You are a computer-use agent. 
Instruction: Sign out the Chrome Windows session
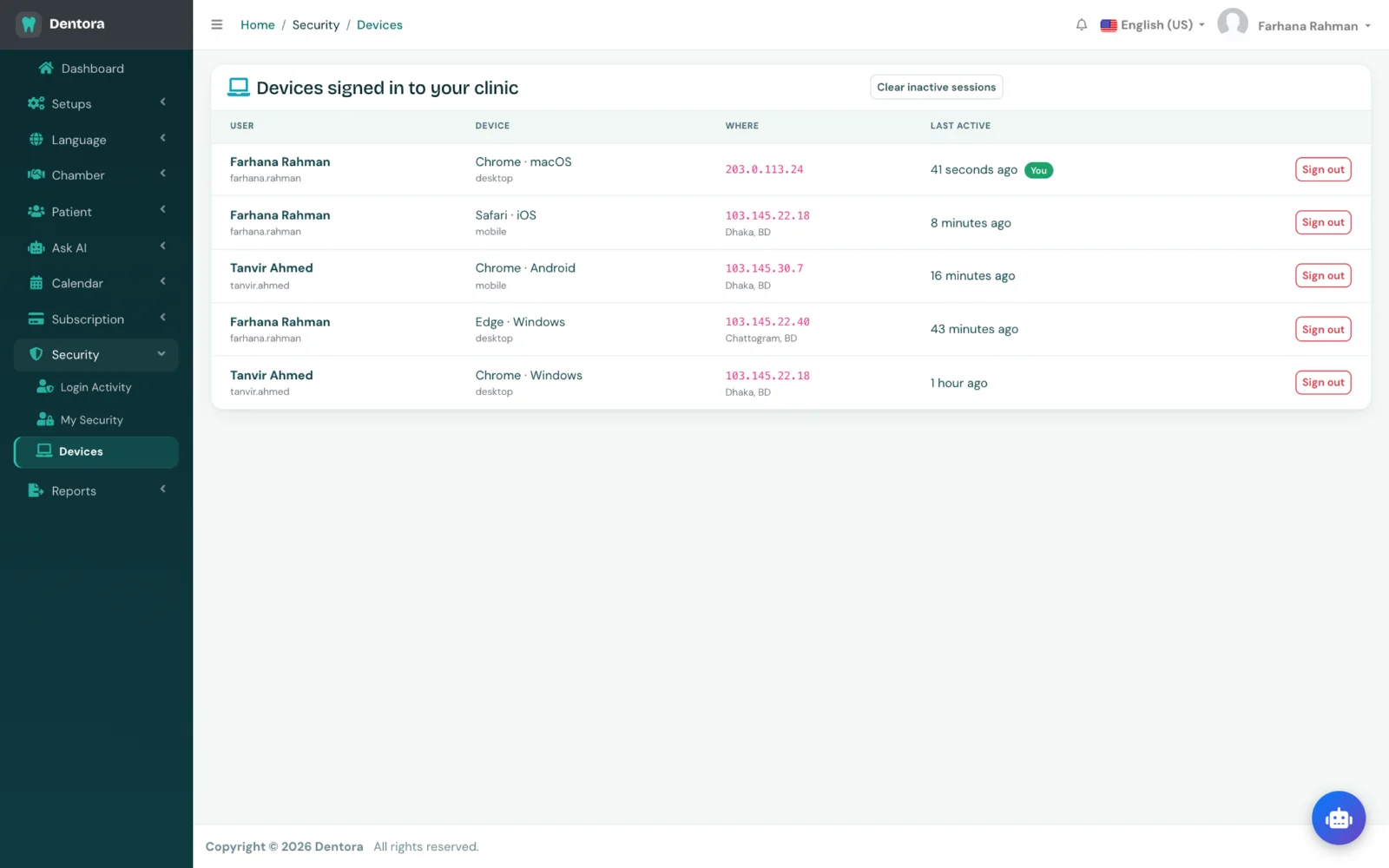(x=1323, y=383)
